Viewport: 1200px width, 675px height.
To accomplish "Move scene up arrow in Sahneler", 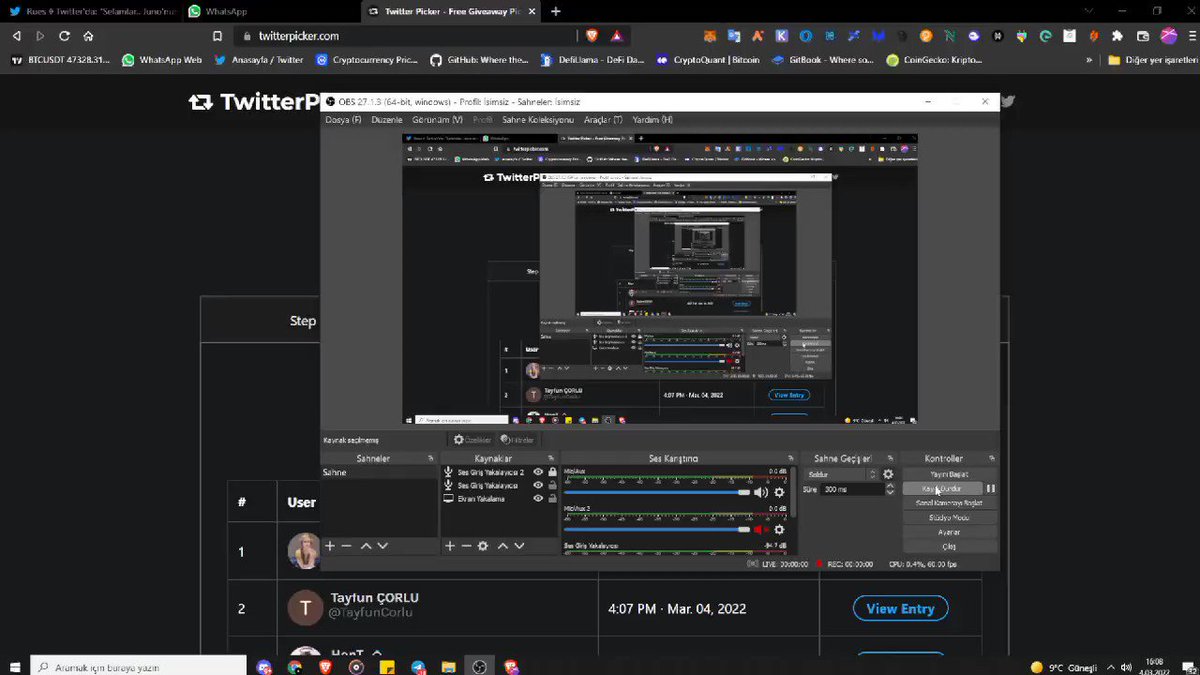I will click(366, 546).
